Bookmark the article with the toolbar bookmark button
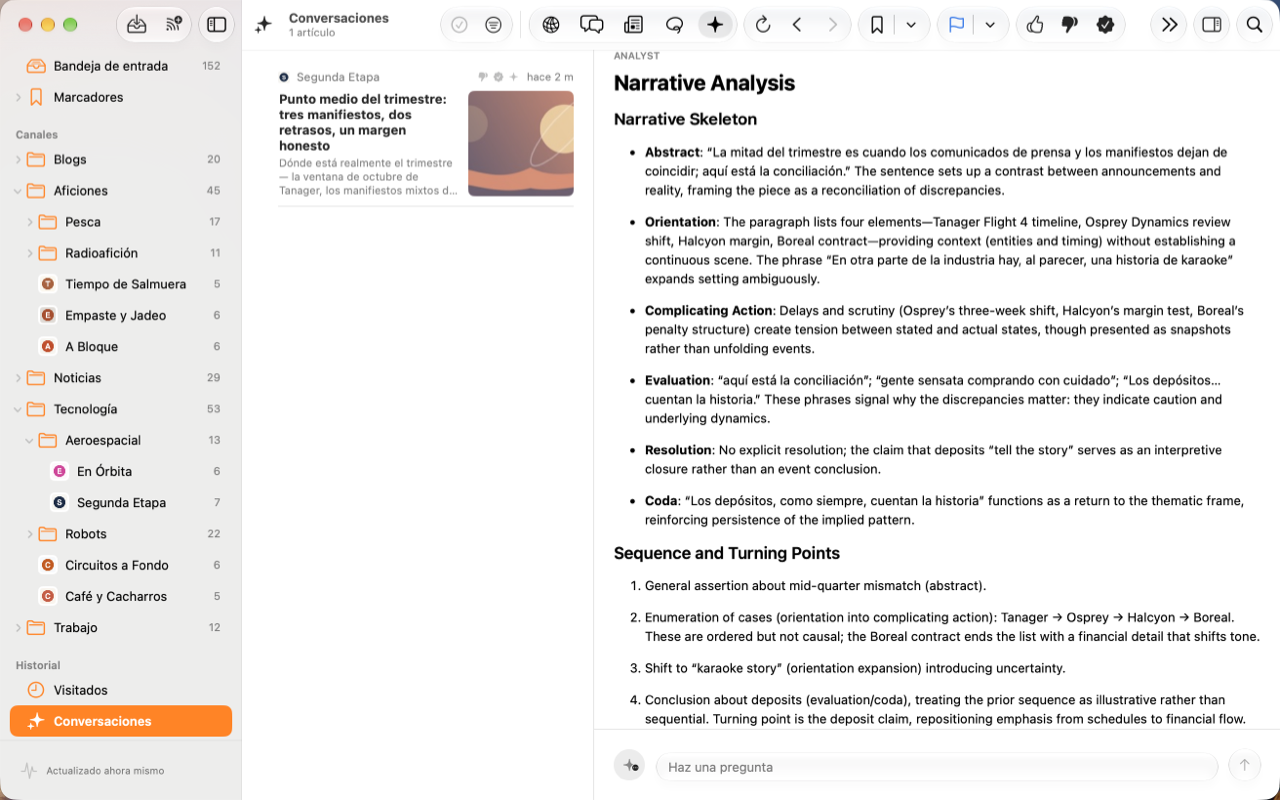The image size is (1280, 800). 877,25
